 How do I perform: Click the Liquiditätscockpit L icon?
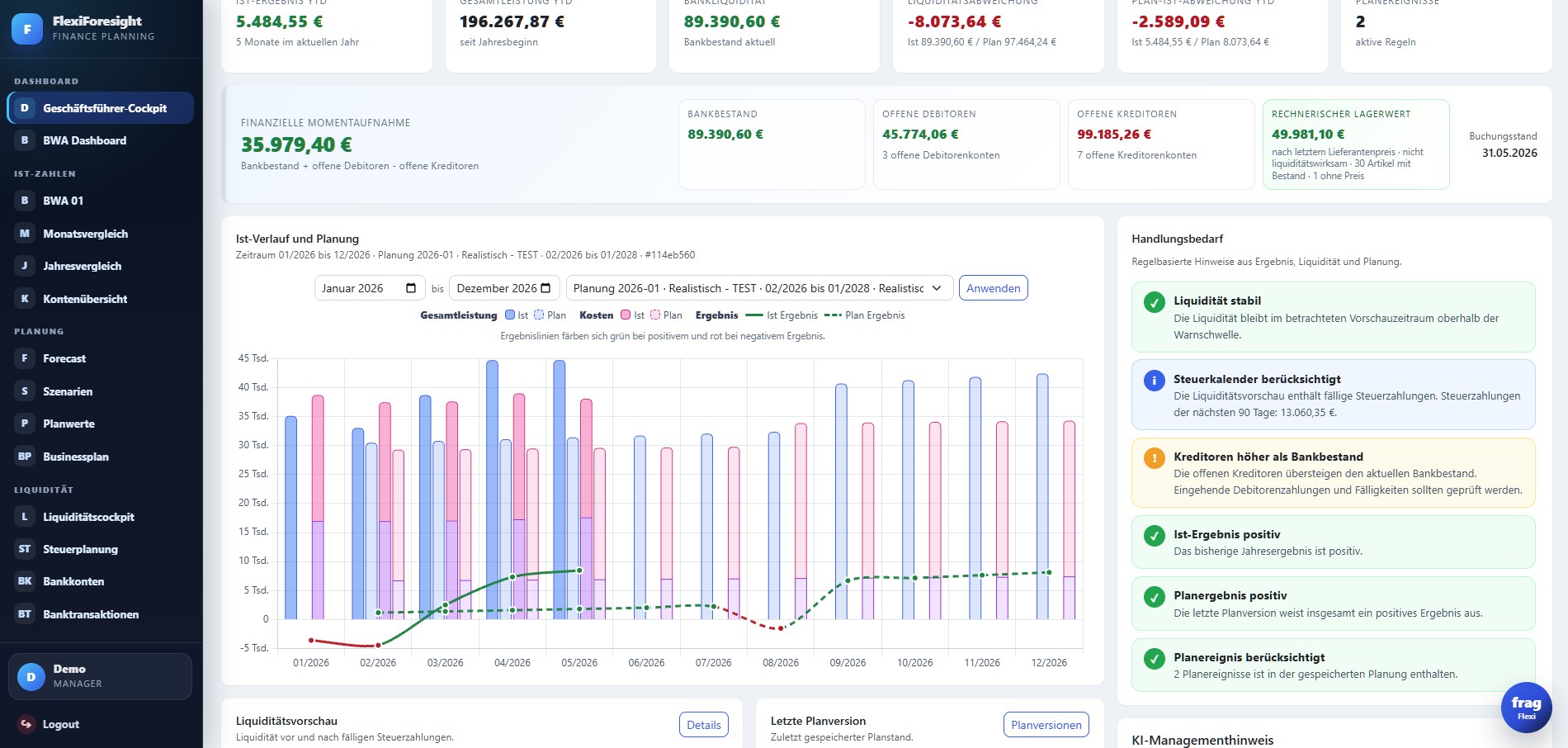coord(25,517)
